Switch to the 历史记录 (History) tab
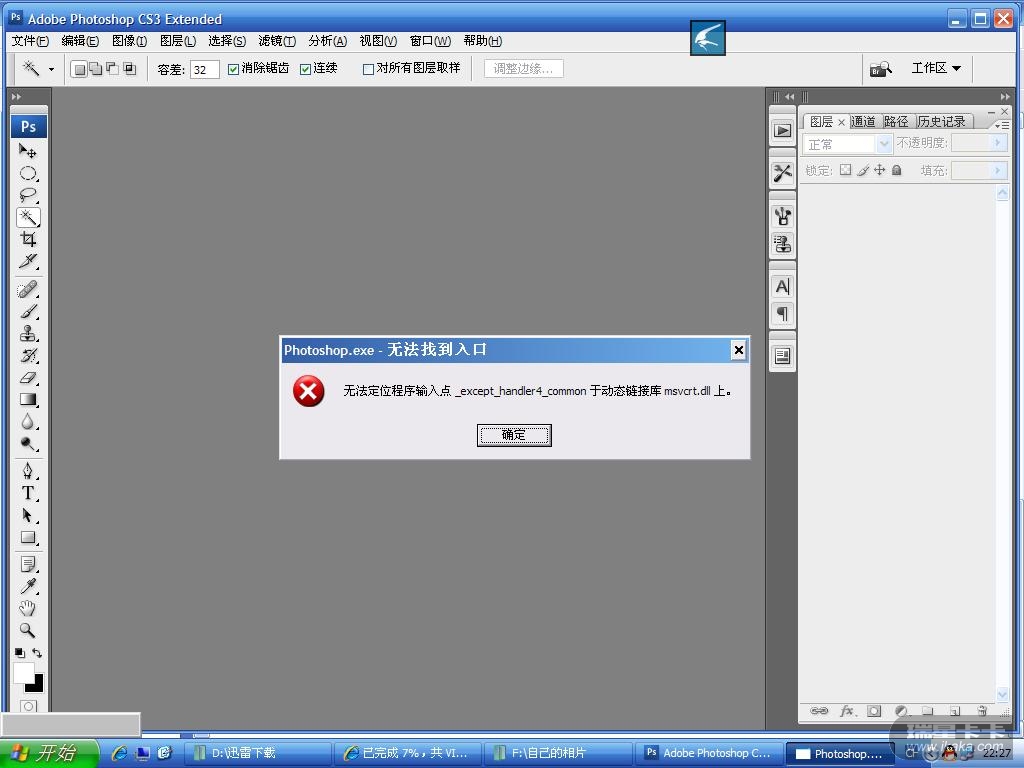 [x=941, y=121]
